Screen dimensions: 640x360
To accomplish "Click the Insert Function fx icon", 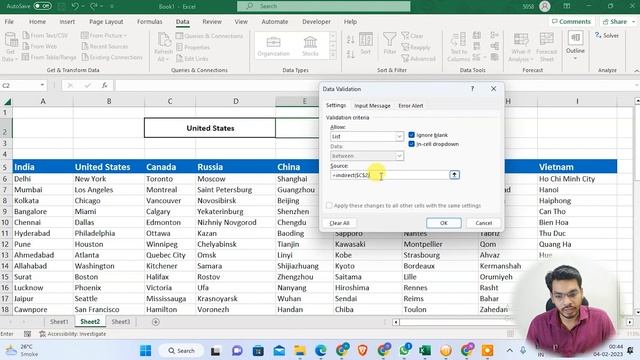I will point(104,85).
